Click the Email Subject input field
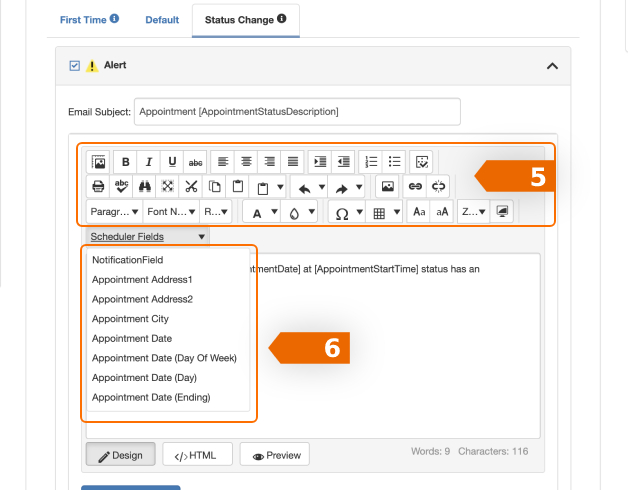628x490 pixels. pos(296,111)
